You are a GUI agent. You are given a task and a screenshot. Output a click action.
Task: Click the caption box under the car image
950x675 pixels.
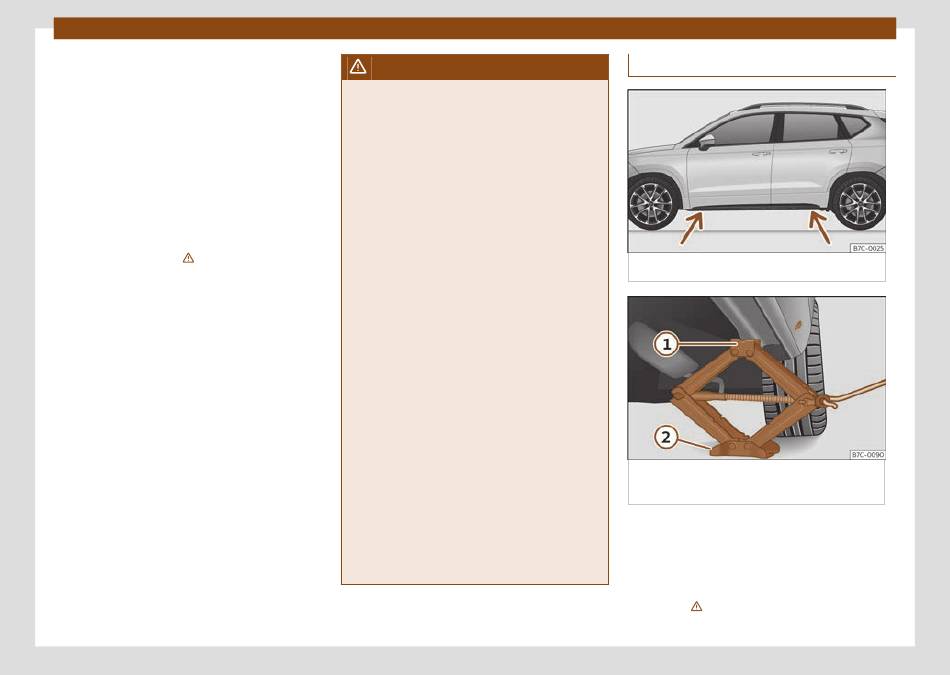coord(756,268)
